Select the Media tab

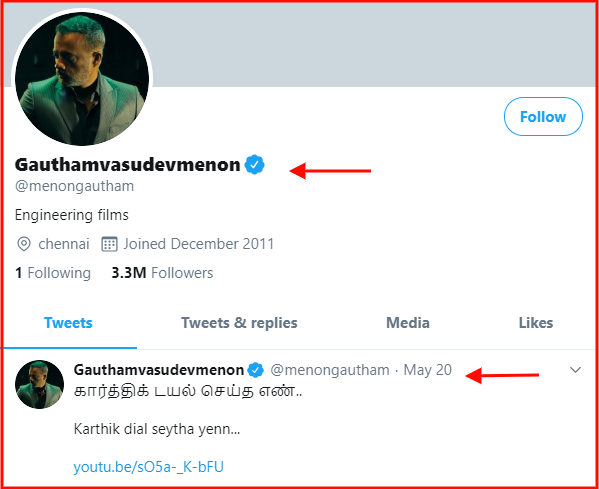408,323
